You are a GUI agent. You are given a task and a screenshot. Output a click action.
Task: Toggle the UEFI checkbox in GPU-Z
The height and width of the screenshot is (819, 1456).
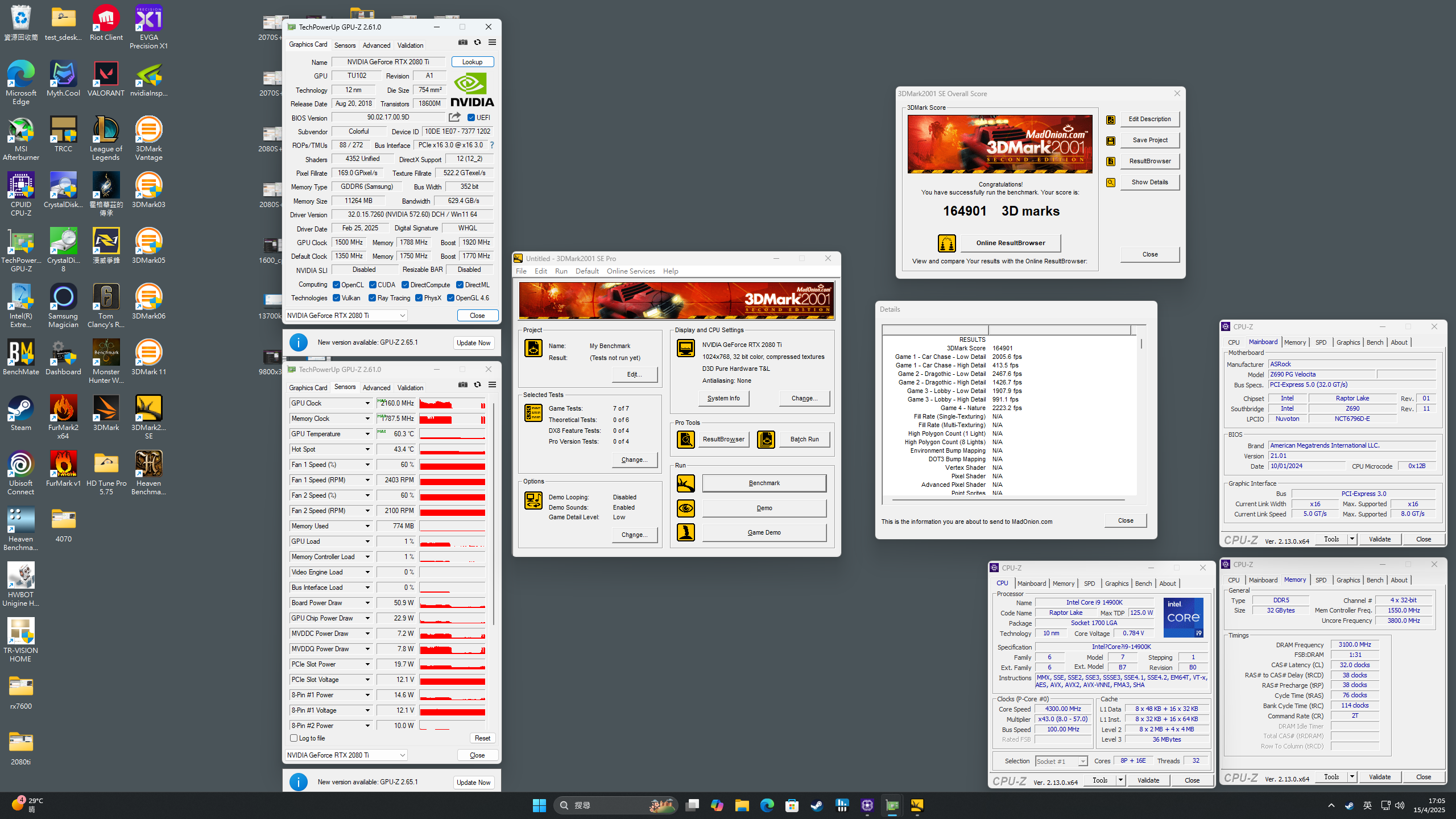tap(471, 118)
